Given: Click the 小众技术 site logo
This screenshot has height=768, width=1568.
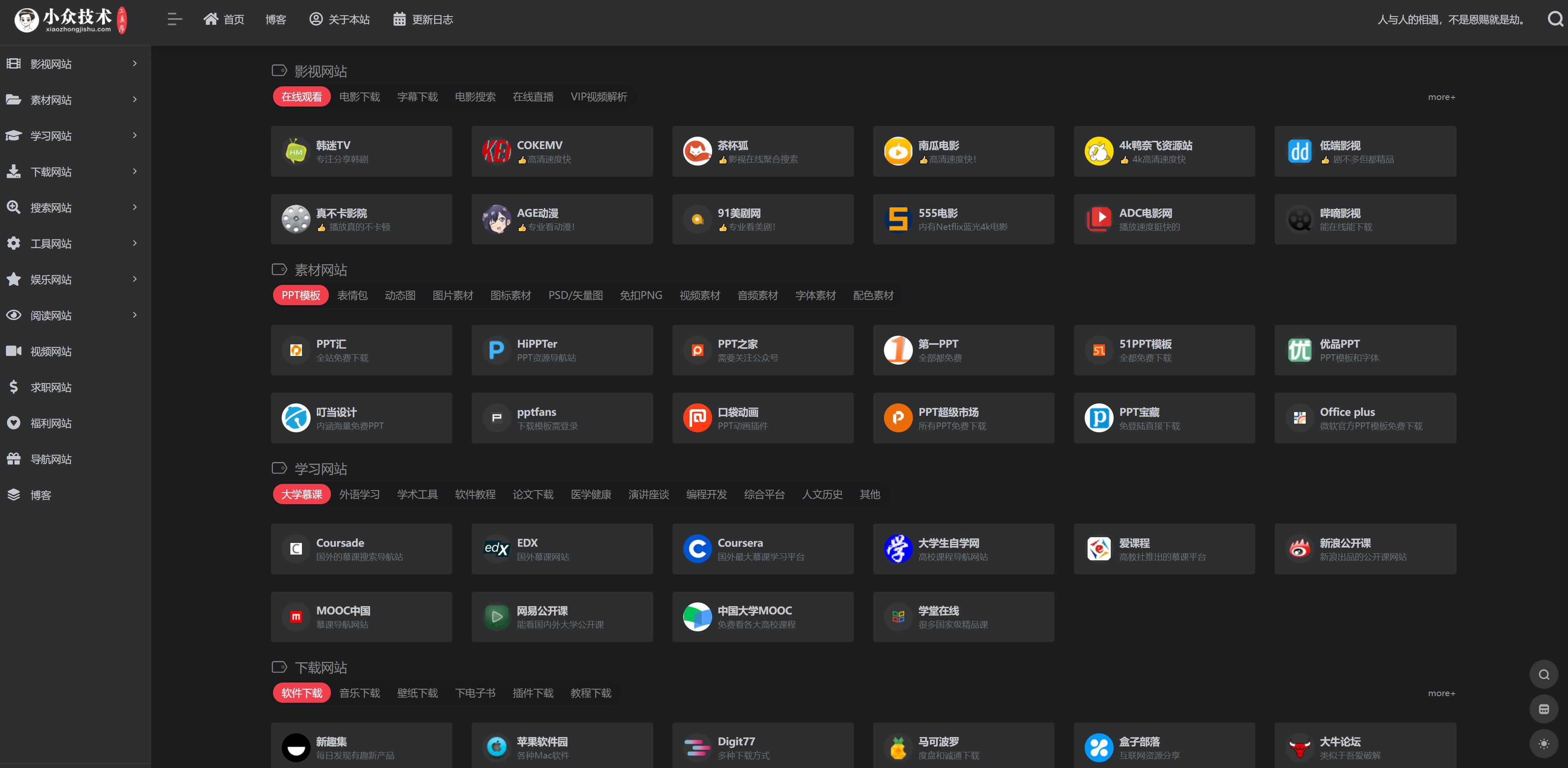Looking at the screenshot, I should (x=70, y=19).
